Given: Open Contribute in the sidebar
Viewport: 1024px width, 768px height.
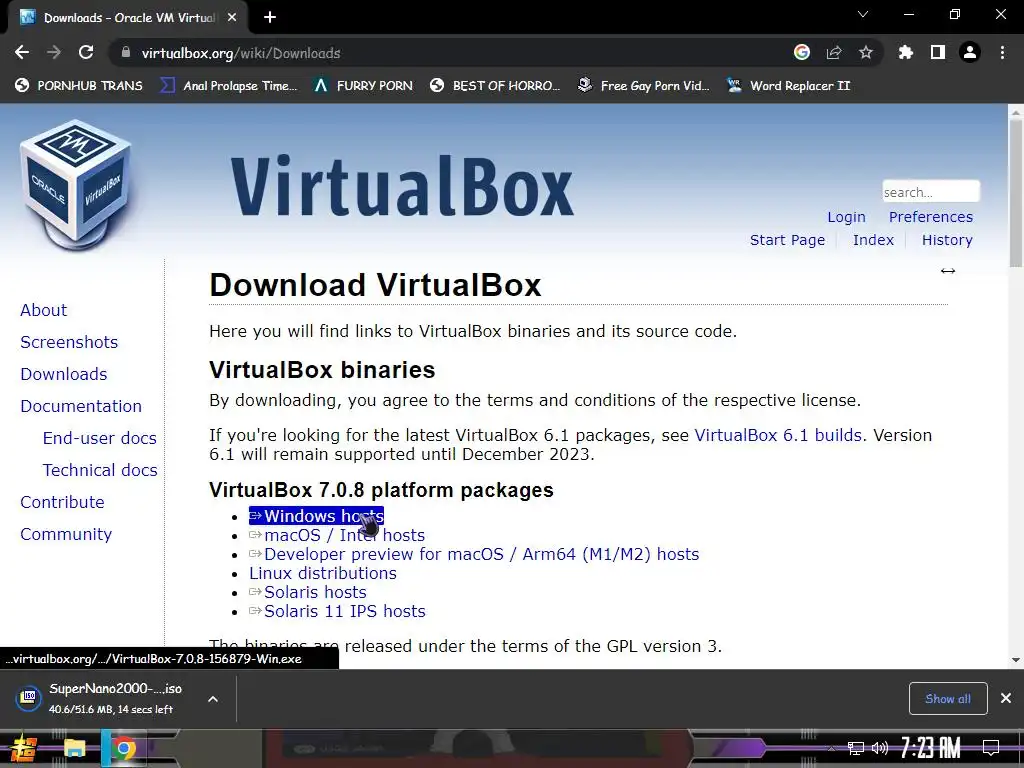Looking at the screenshot, I should pos(63,502).
